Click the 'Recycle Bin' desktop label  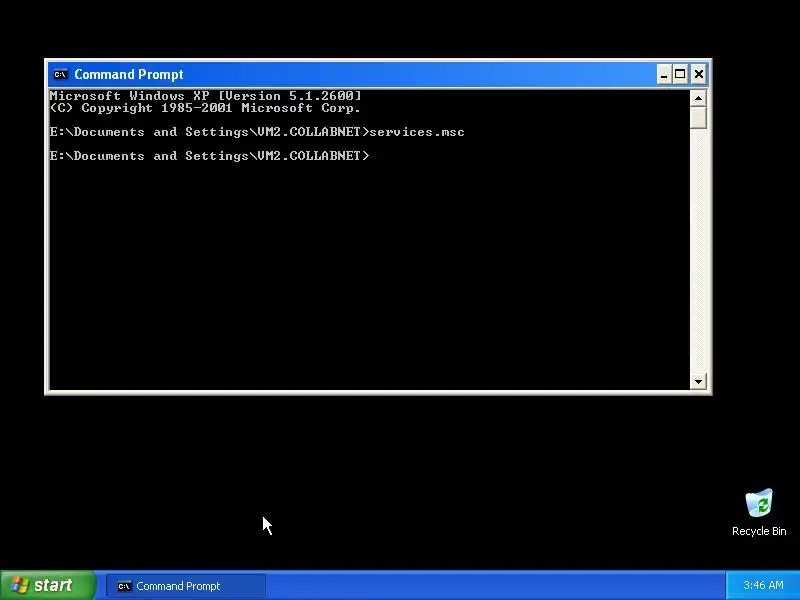point(759,531)
